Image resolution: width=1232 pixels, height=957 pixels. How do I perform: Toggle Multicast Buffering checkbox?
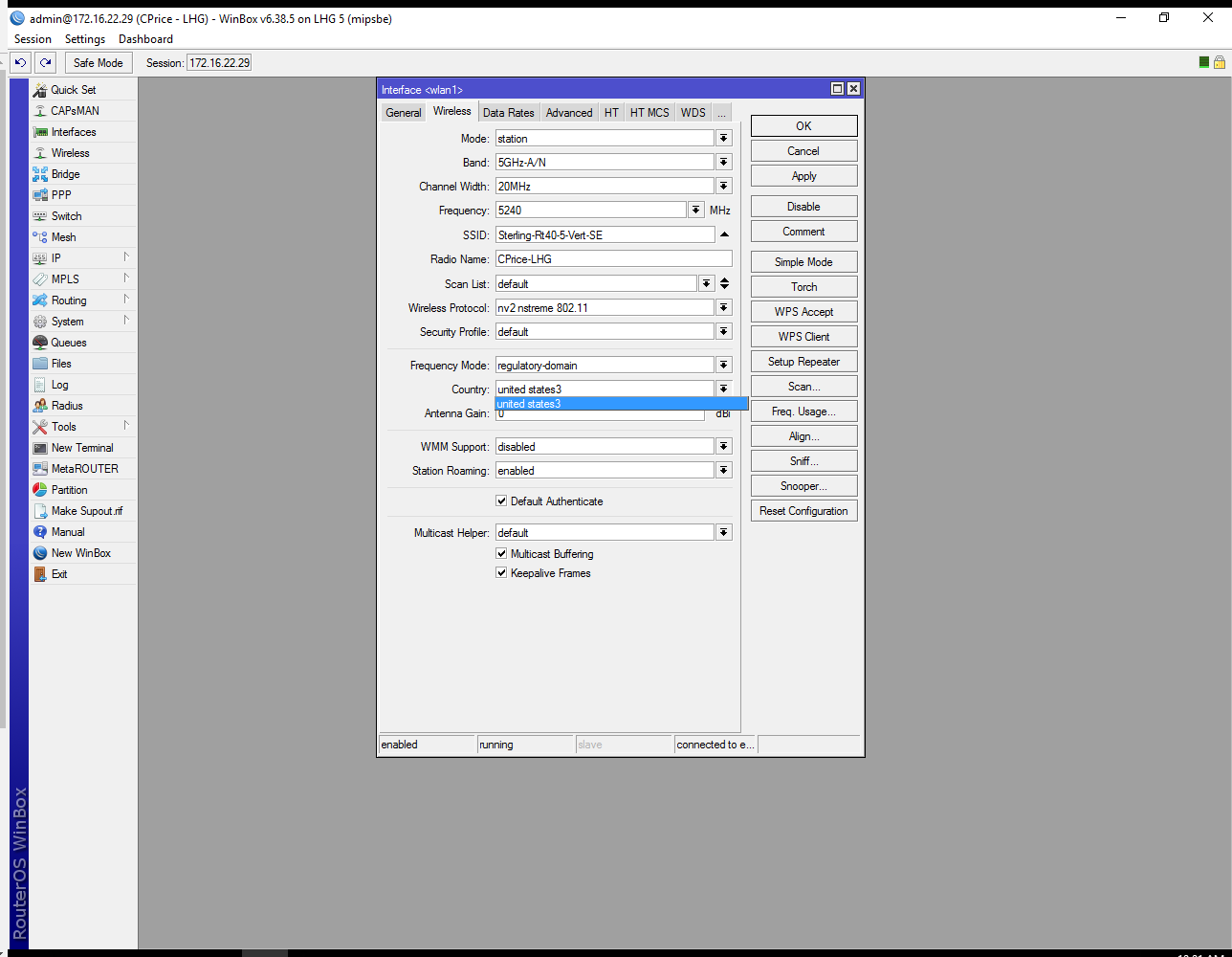coord(501,554)
